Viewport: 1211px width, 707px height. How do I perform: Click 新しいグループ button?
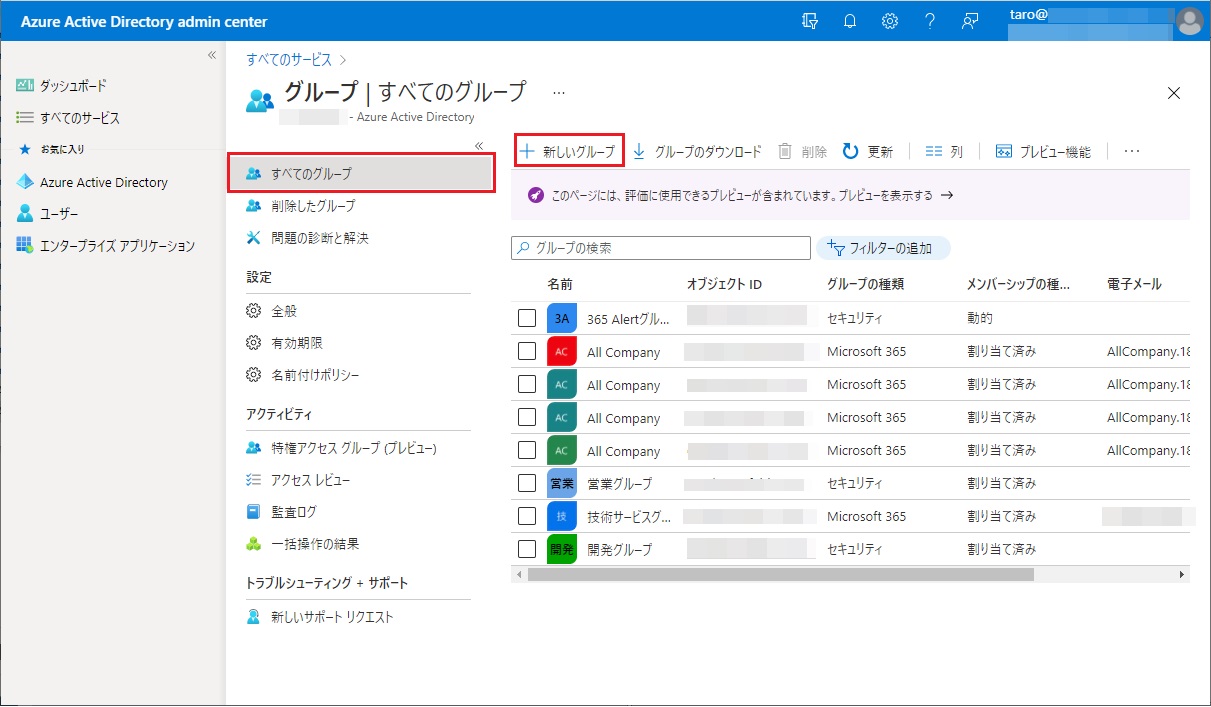tap(569, 151)
